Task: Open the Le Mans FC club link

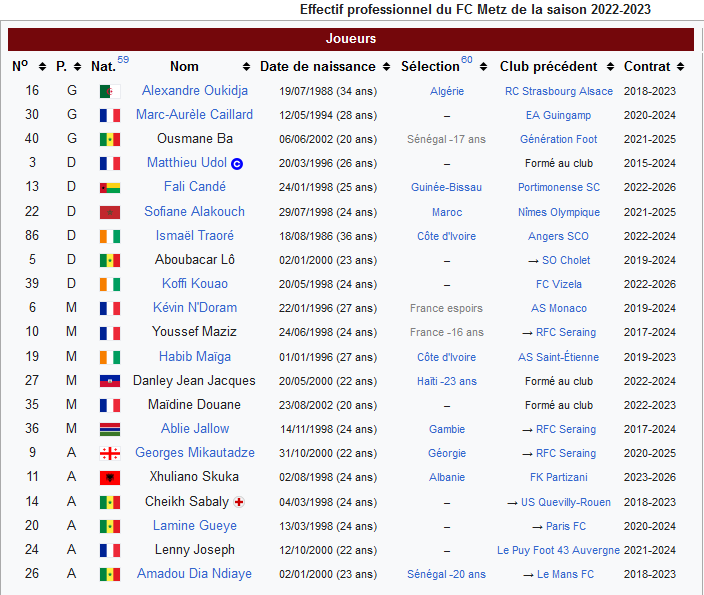Action: click(x=566, y=574)
